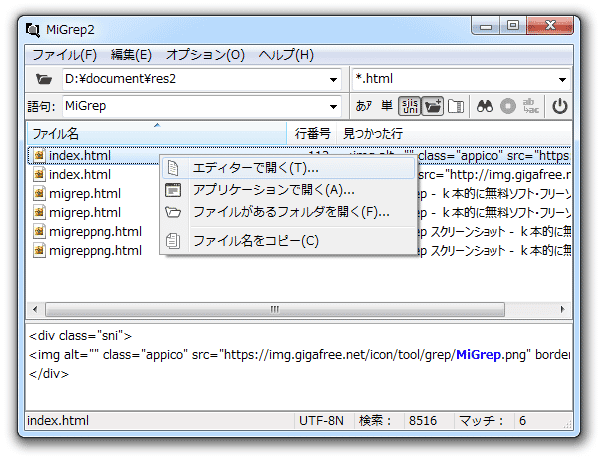Sort by 見つかった行 column header
603x461 pixels.
[x=454, y=134]
